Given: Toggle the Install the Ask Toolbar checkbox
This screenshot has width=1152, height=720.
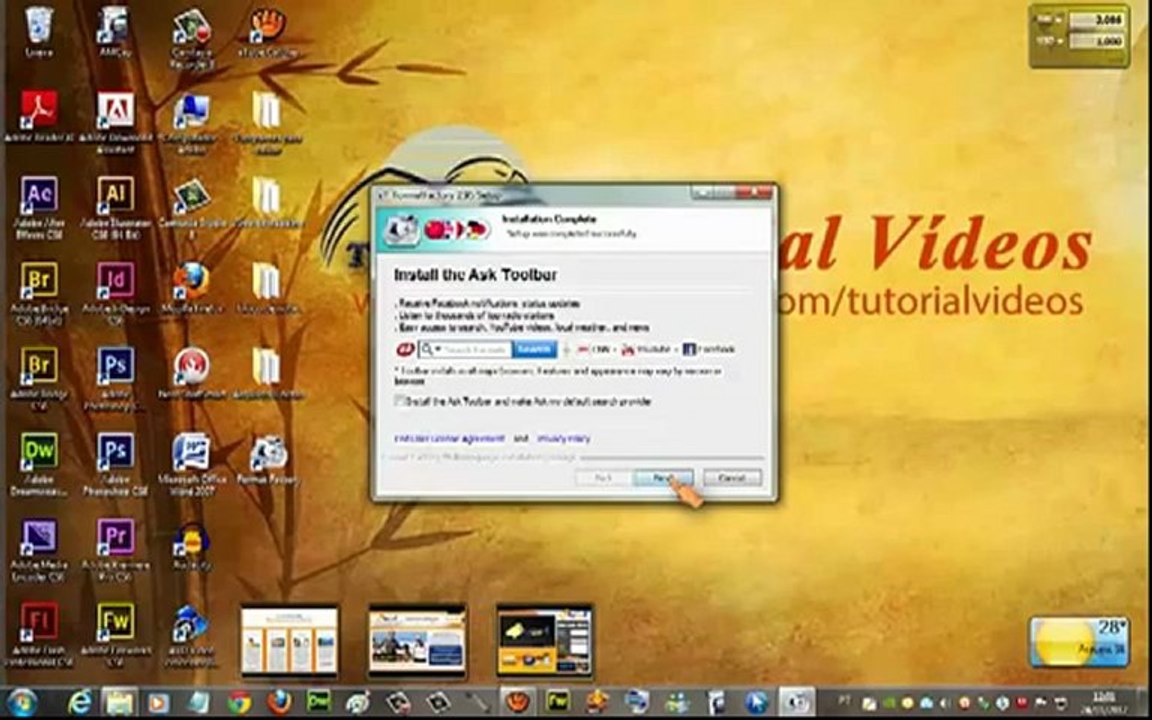Looking at the screenshot, I should (400, 401).
